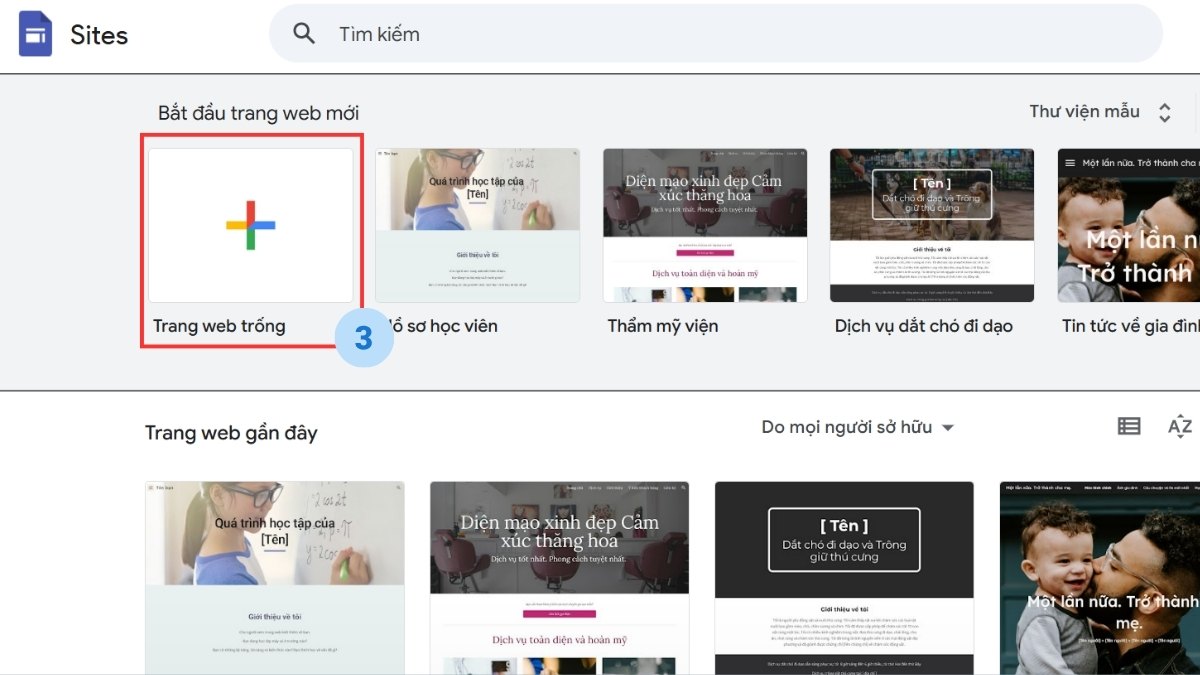Click the Trang web gần đây heading

pos(231,433)
